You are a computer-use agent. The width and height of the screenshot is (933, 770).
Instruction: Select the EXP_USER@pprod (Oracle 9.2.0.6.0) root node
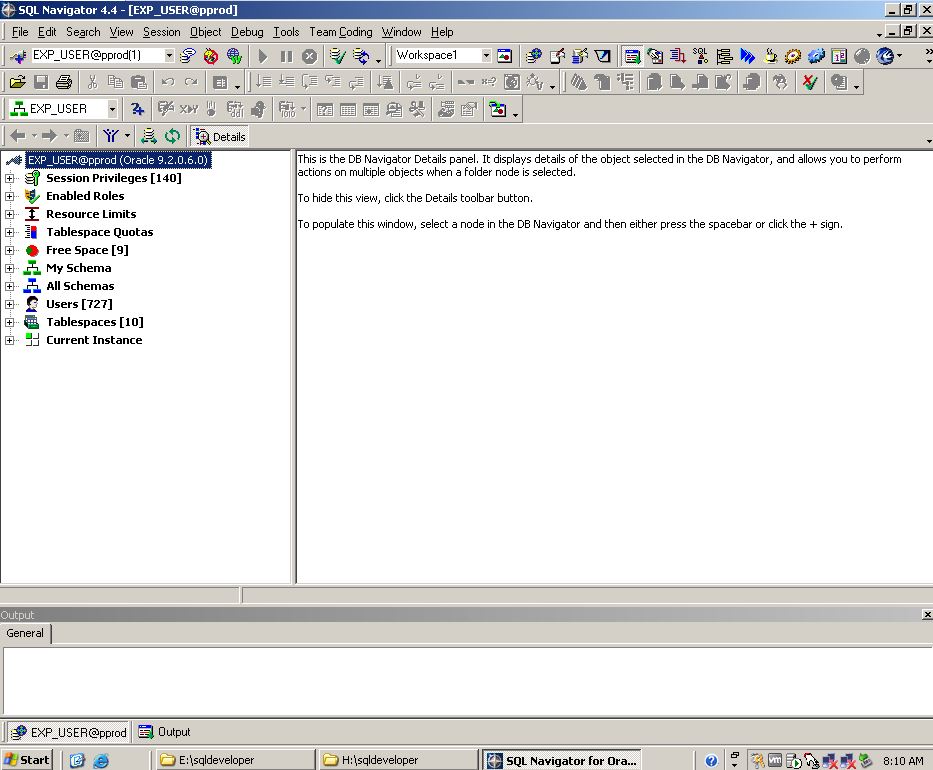pos(118,160)
